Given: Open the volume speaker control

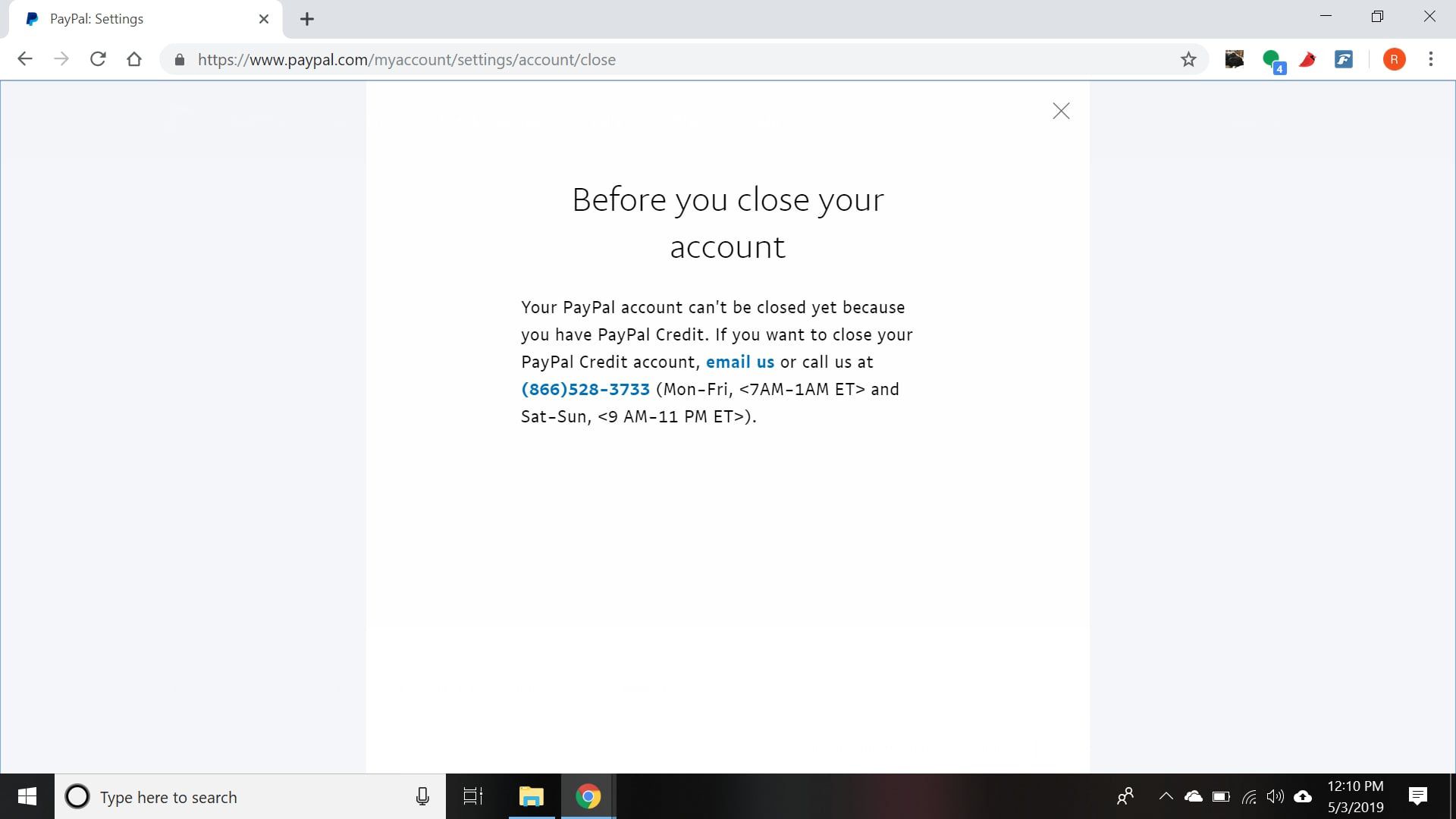Looking at the screenshot, I should 1276,796.
